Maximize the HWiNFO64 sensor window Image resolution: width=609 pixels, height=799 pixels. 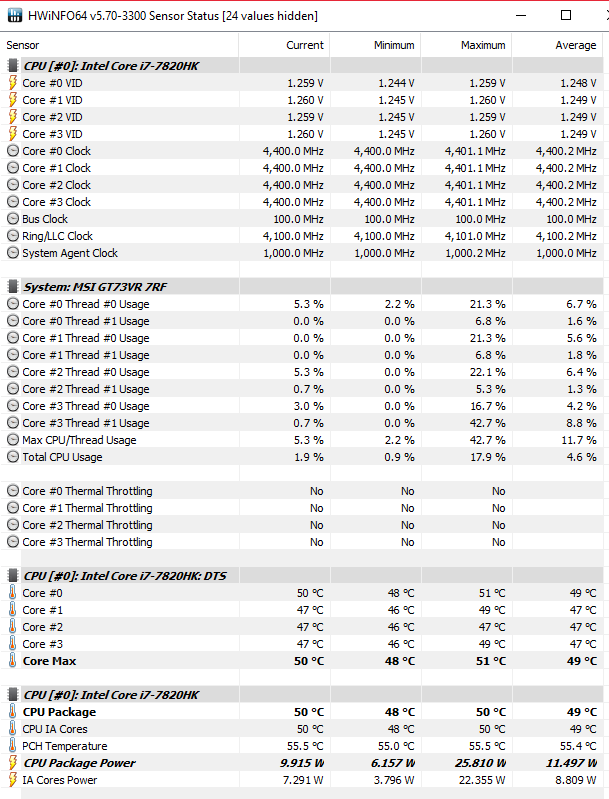566,15
